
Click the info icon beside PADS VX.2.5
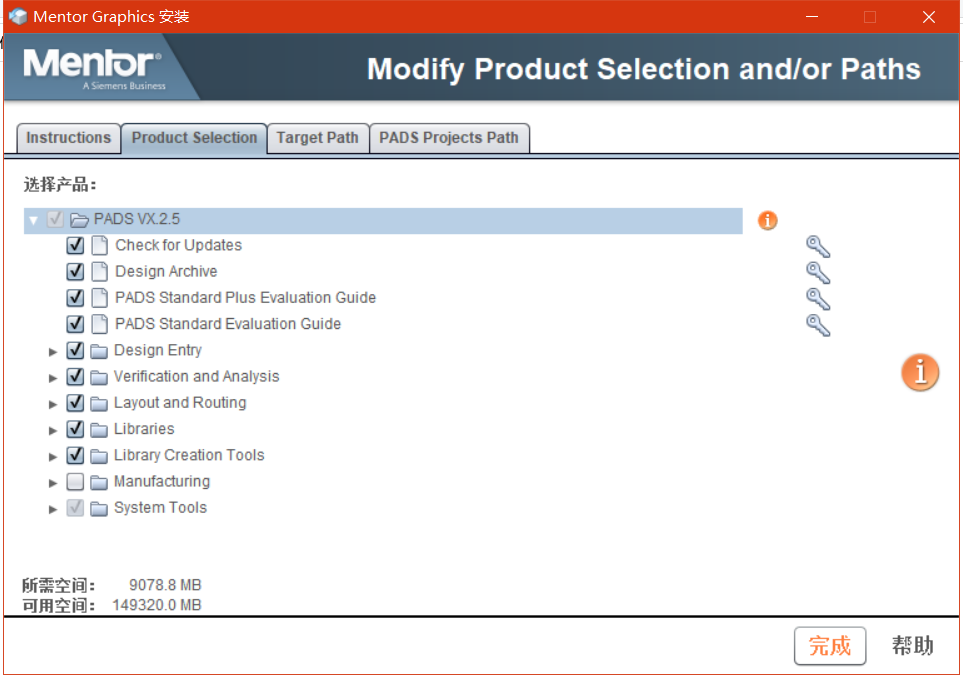(x=767, y=220)
